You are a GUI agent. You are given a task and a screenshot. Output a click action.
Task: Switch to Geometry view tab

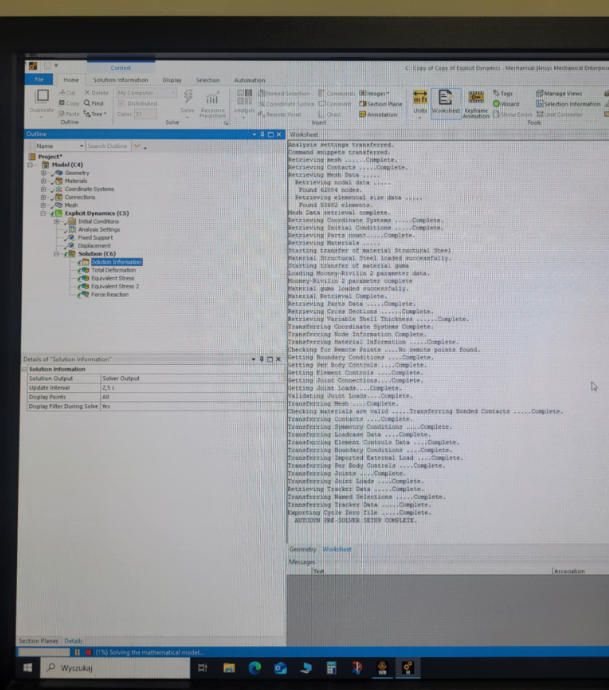coord(303,549)
